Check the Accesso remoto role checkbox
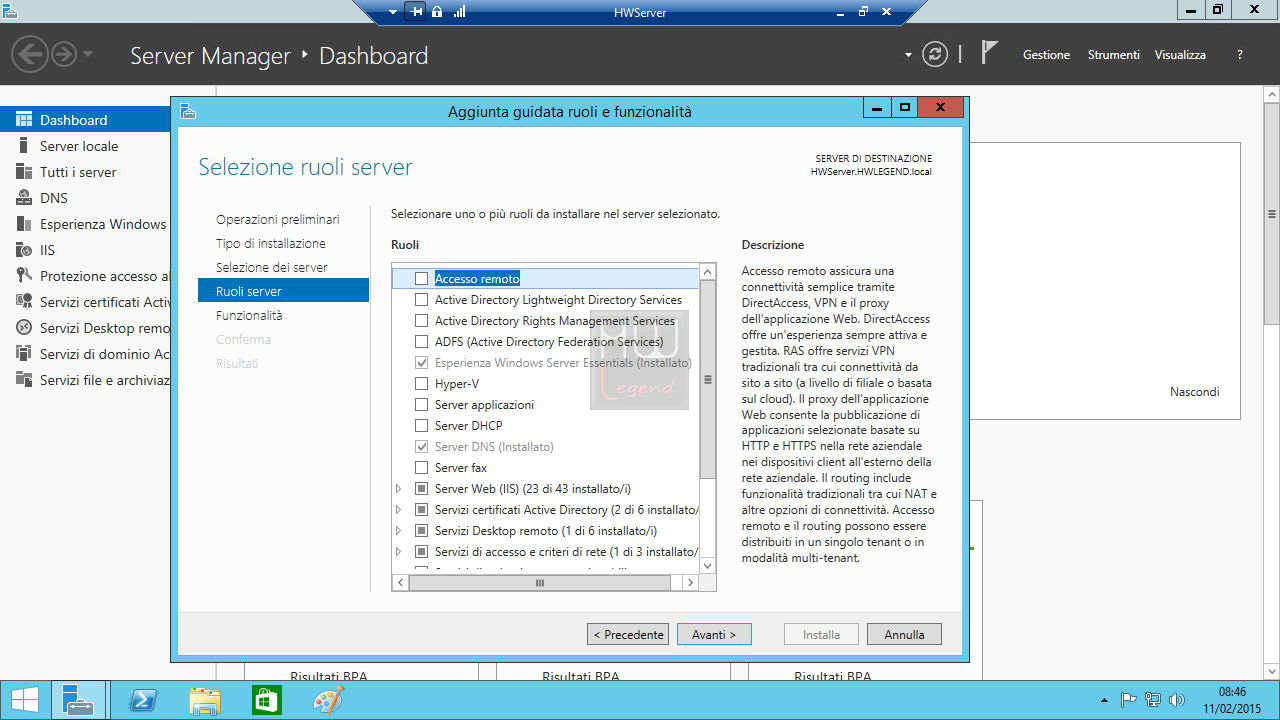This screenshot has height=720, width=1280. tap(421, 279)
